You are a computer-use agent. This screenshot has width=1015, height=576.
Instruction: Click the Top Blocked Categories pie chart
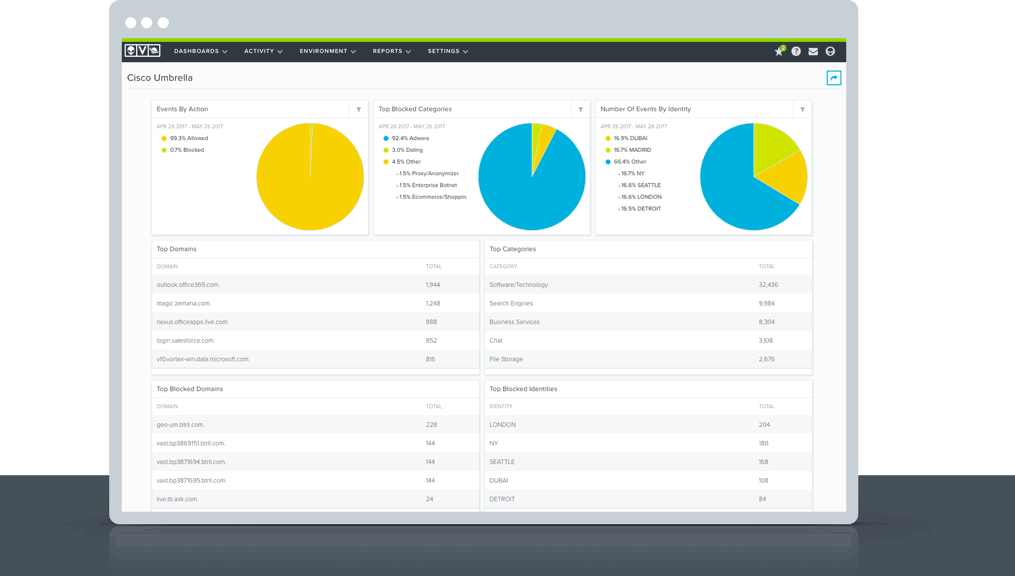pos(532,177)
